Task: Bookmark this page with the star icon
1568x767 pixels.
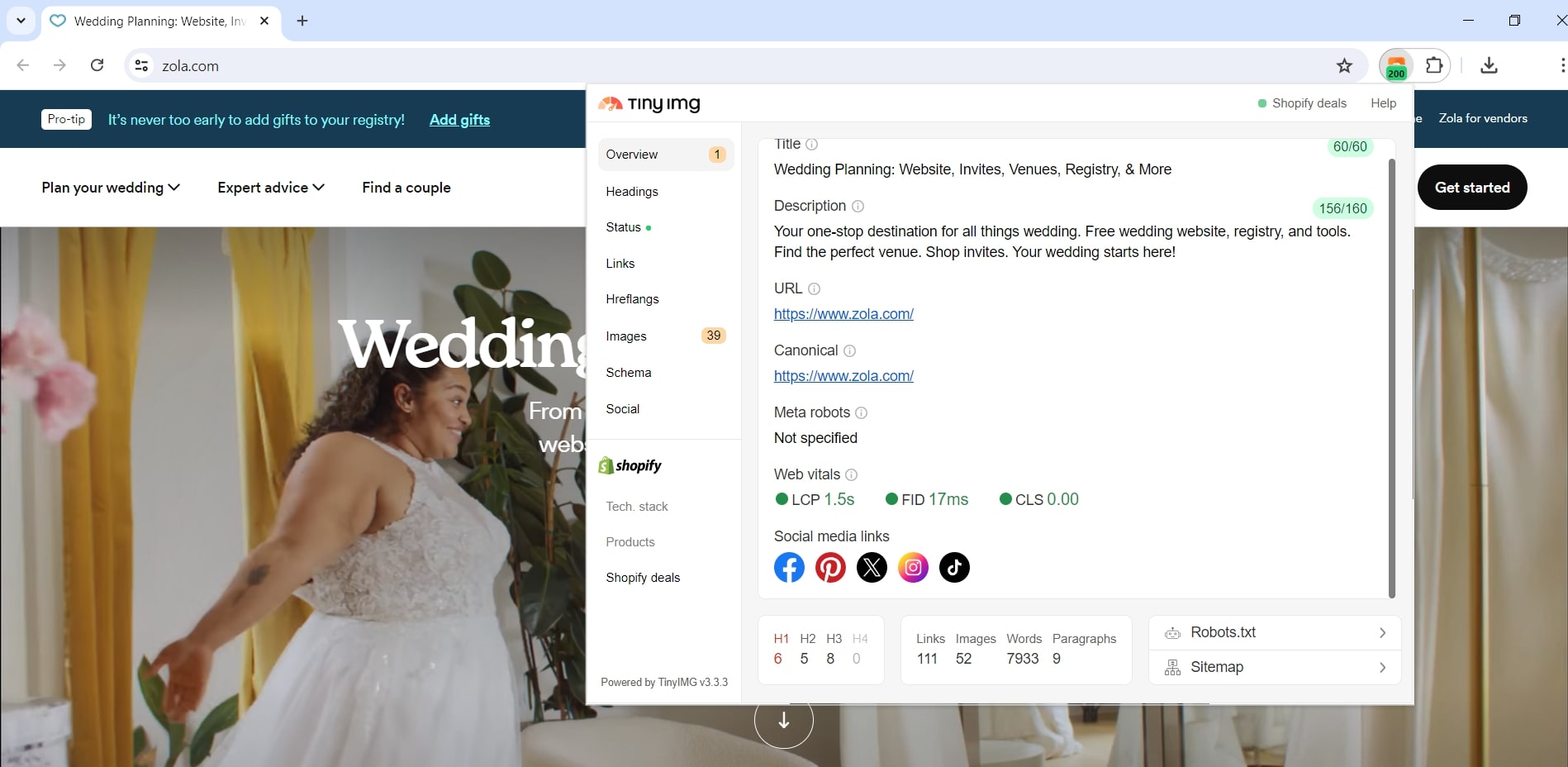Action: [x=1344, y=65]
